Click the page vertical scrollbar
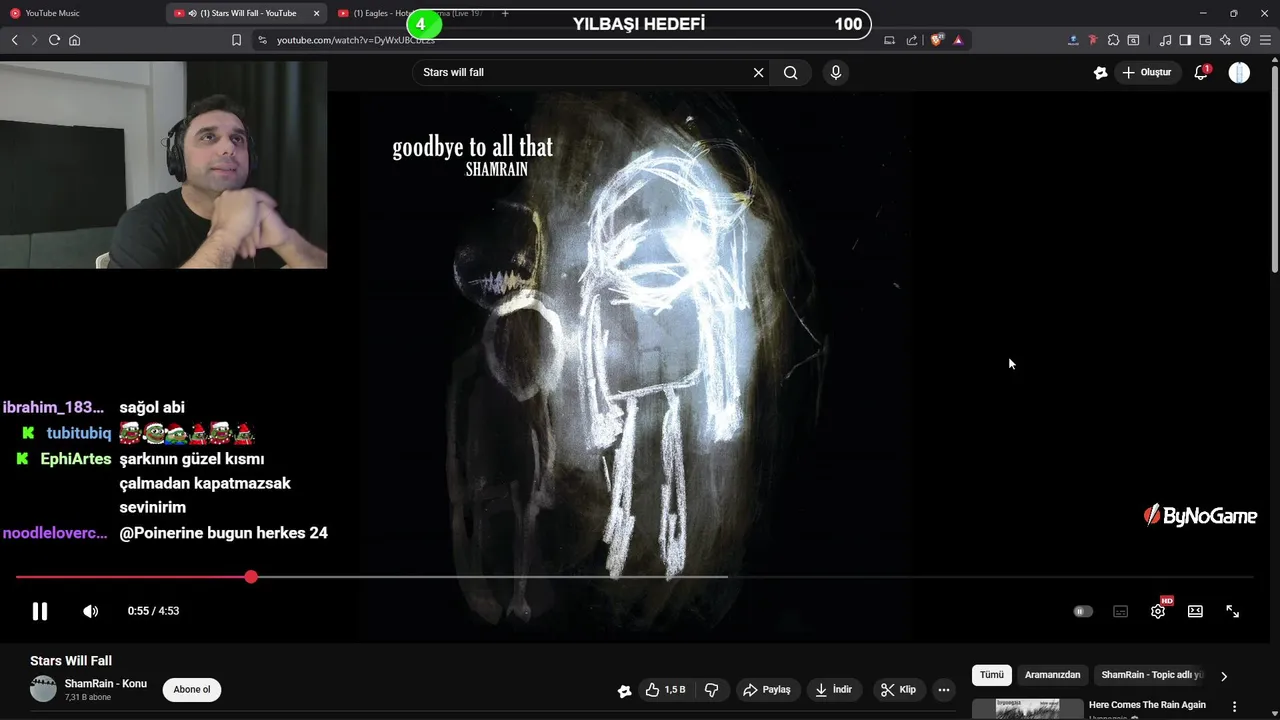Image resolution: width=1280 pixels, height=720 pixels. click(1275, 168)
